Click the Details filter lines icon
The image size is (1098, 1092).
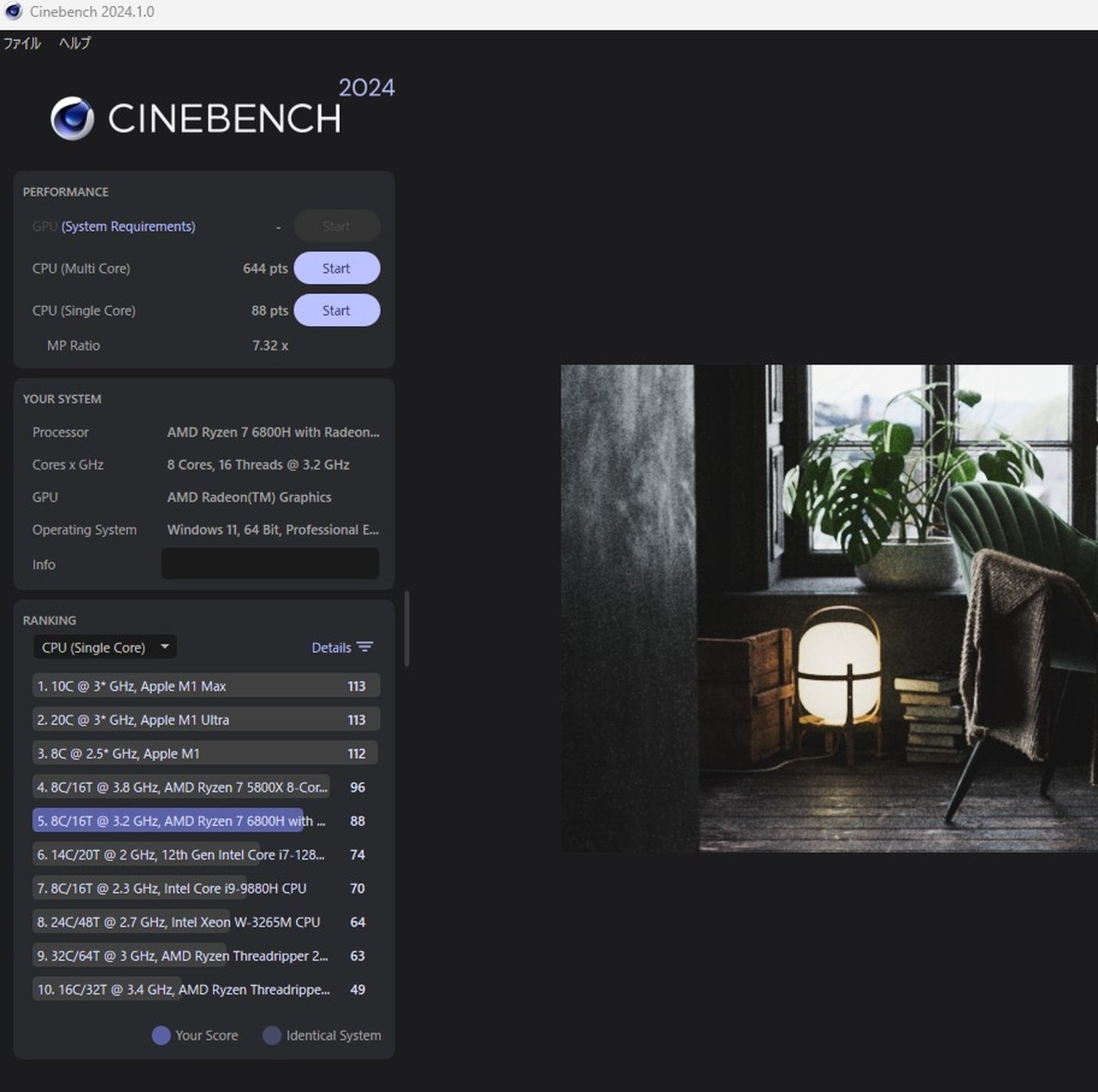(x=365, y=647)
